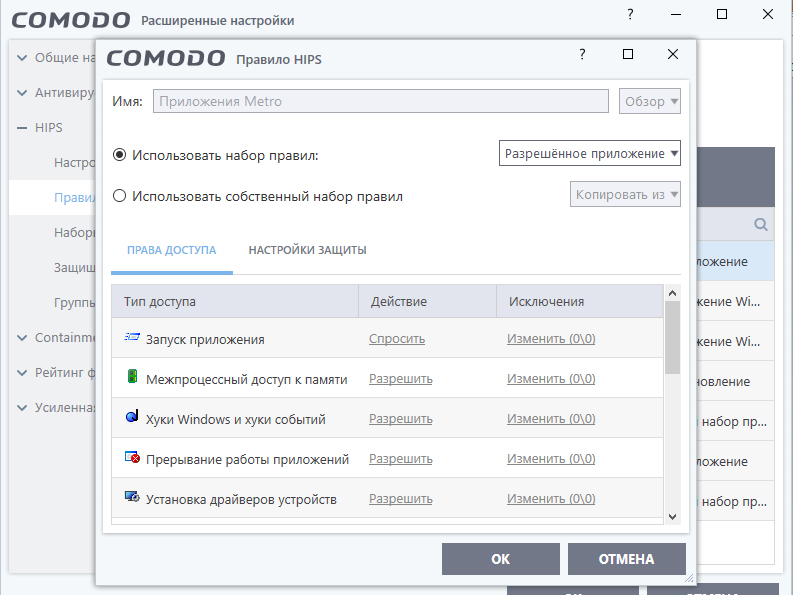Expand the 'Общие' settings section
The image size is (793, 595).
click(22, 58)
